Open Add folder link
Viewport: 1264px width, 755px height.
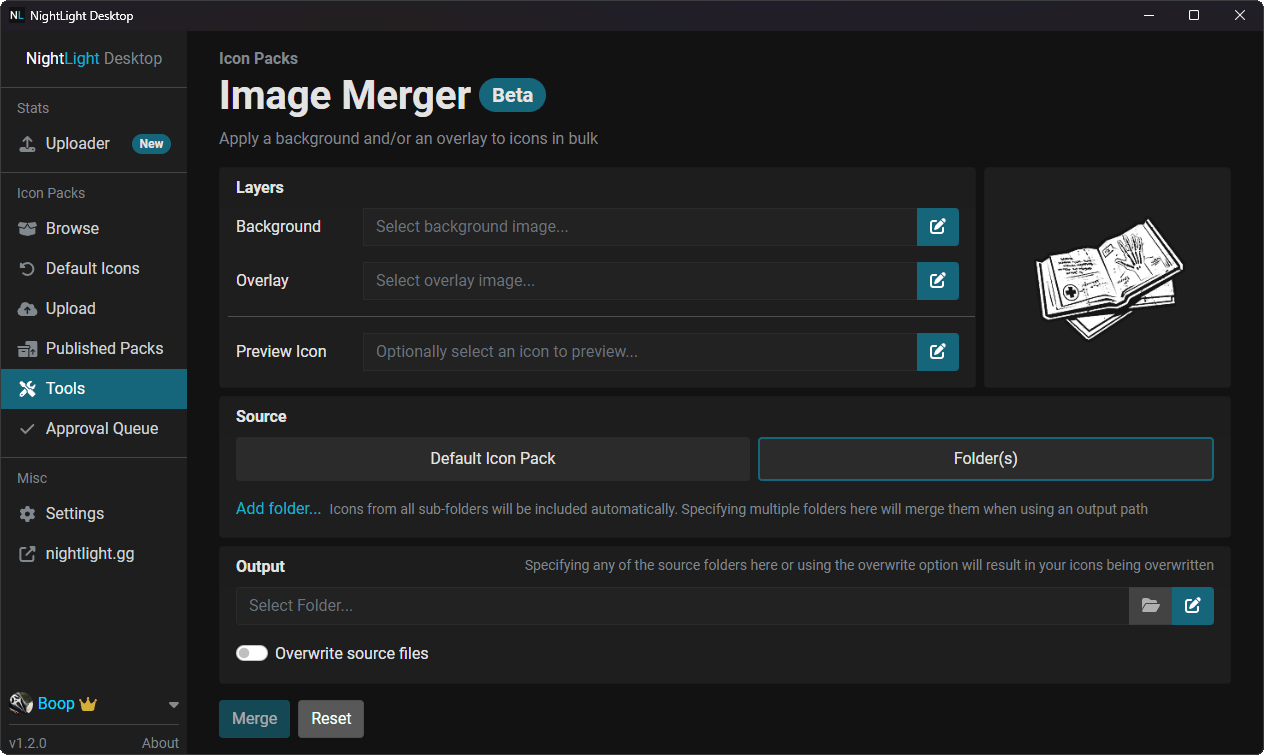[278, 508]
